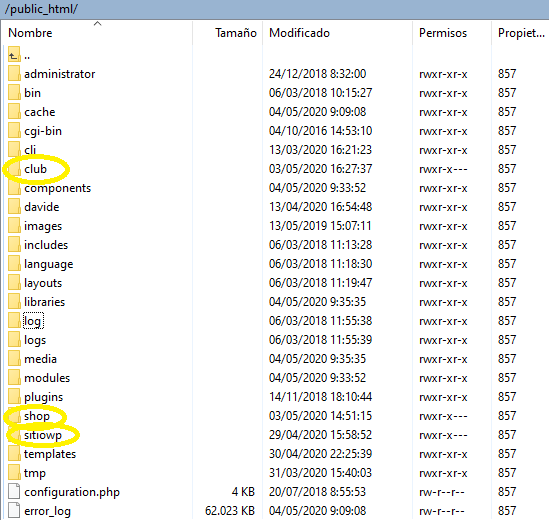Select the error_log file icon
549x520 pixels.
point(14,510)
